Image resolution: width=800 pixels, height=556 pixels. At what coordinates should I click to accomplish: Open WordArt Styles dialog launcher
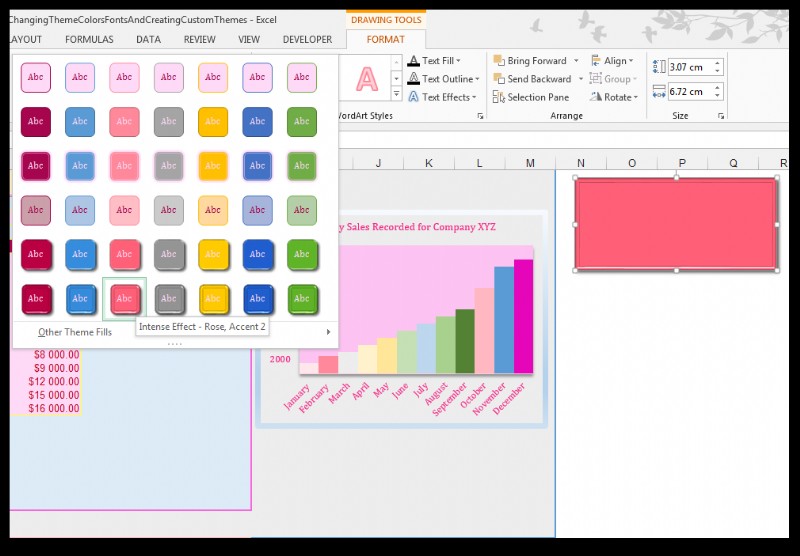(x=480, y=116)
